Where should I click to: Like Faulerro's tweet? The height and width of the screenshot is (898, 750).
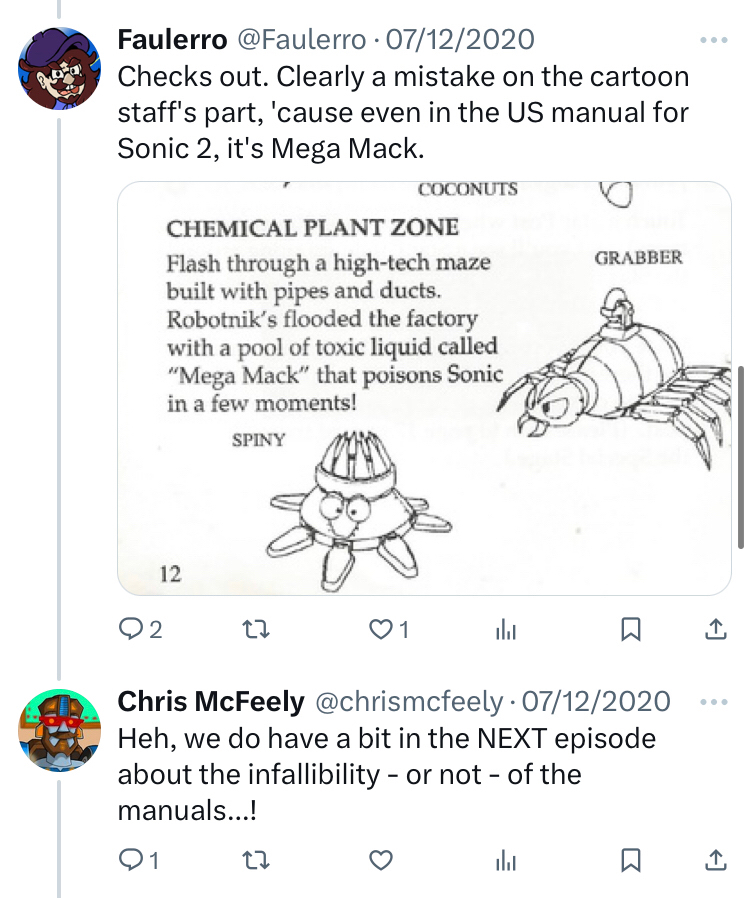380,629
